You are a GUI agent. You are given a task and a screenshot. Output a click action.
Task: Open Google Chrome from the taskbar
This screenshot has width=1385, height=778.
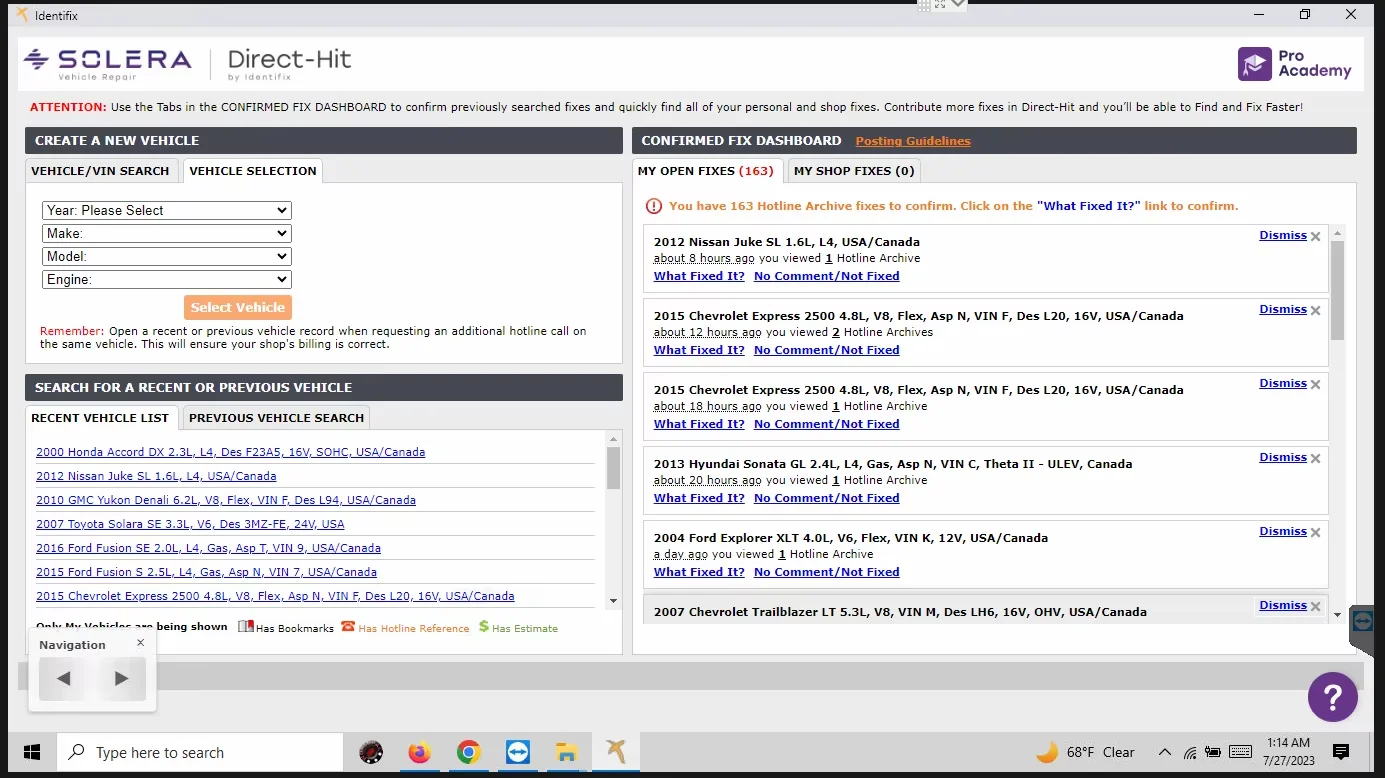[x=468, y=752]
